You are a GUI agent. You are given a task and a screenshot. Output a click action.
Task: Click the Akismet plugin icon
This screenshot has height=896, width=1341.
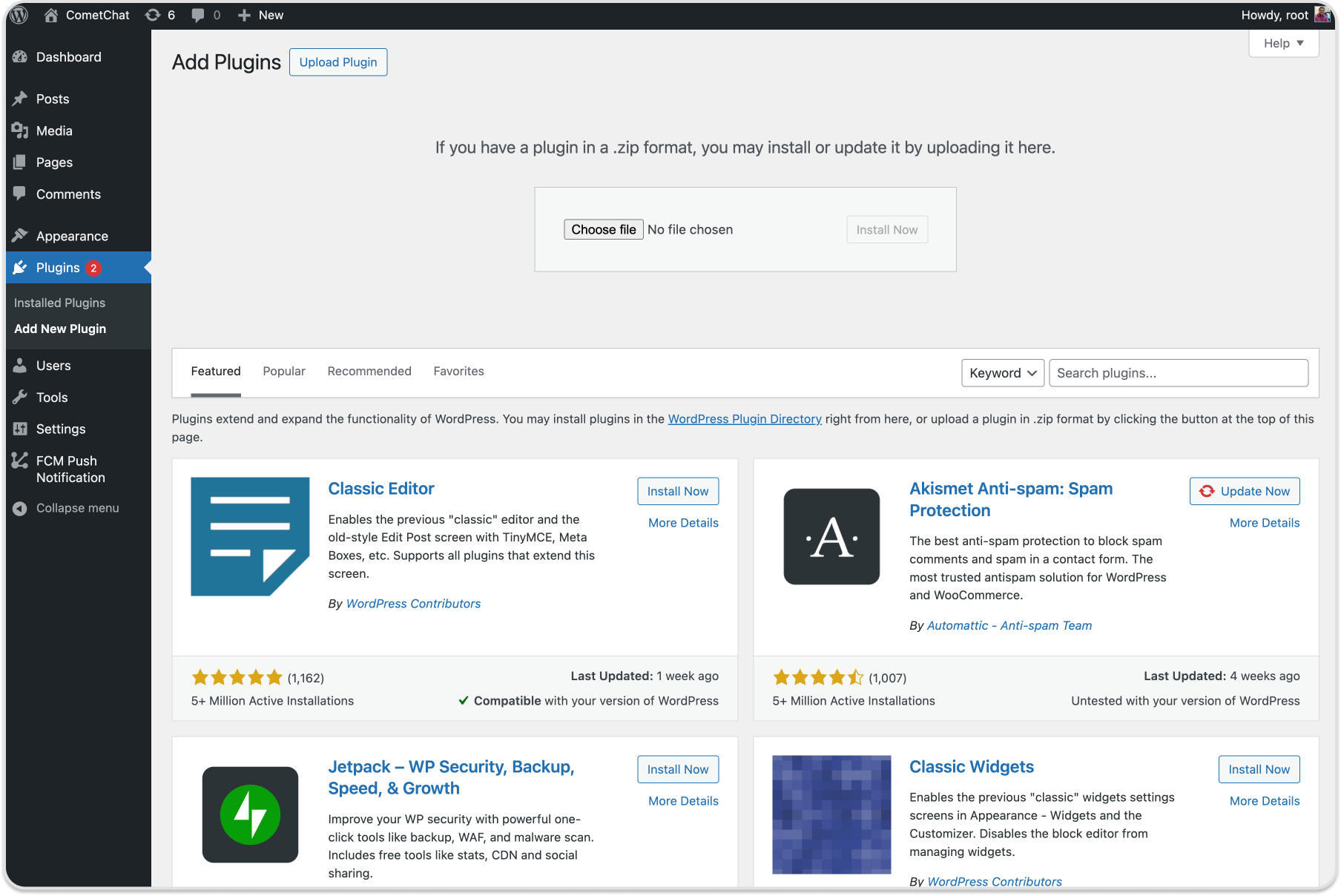pyautogui.click(x=831, y=536)
